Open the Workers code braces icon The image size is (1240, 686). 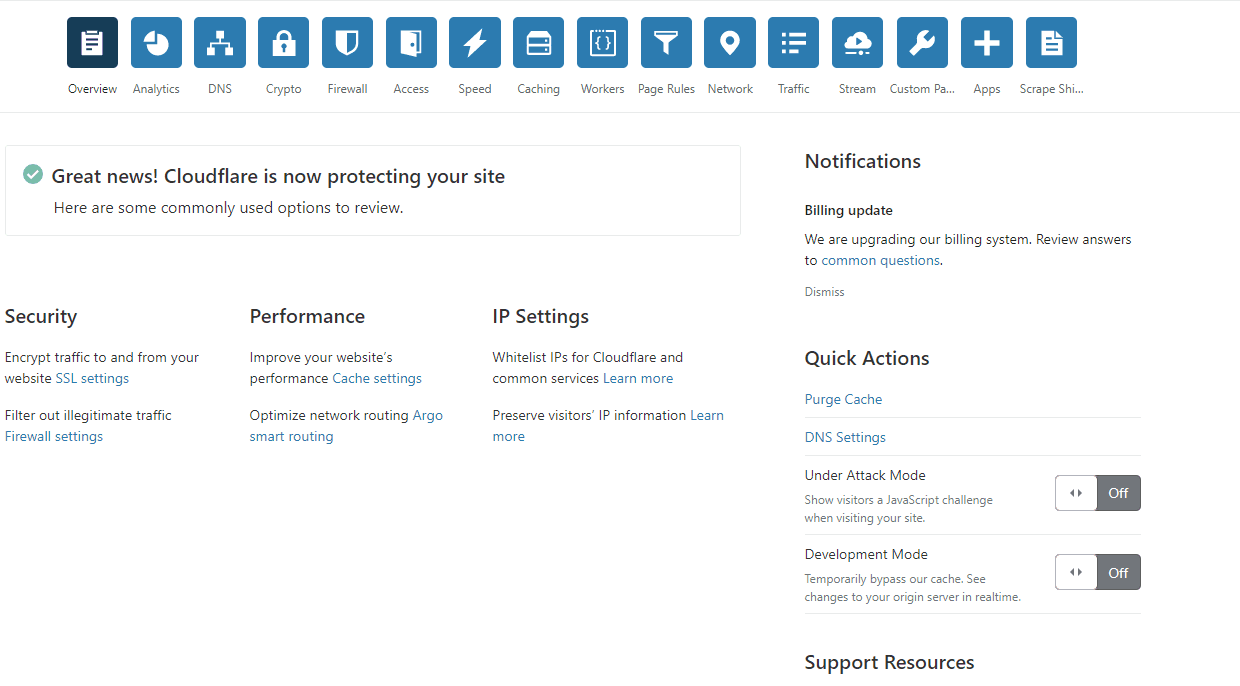[602, 43]
